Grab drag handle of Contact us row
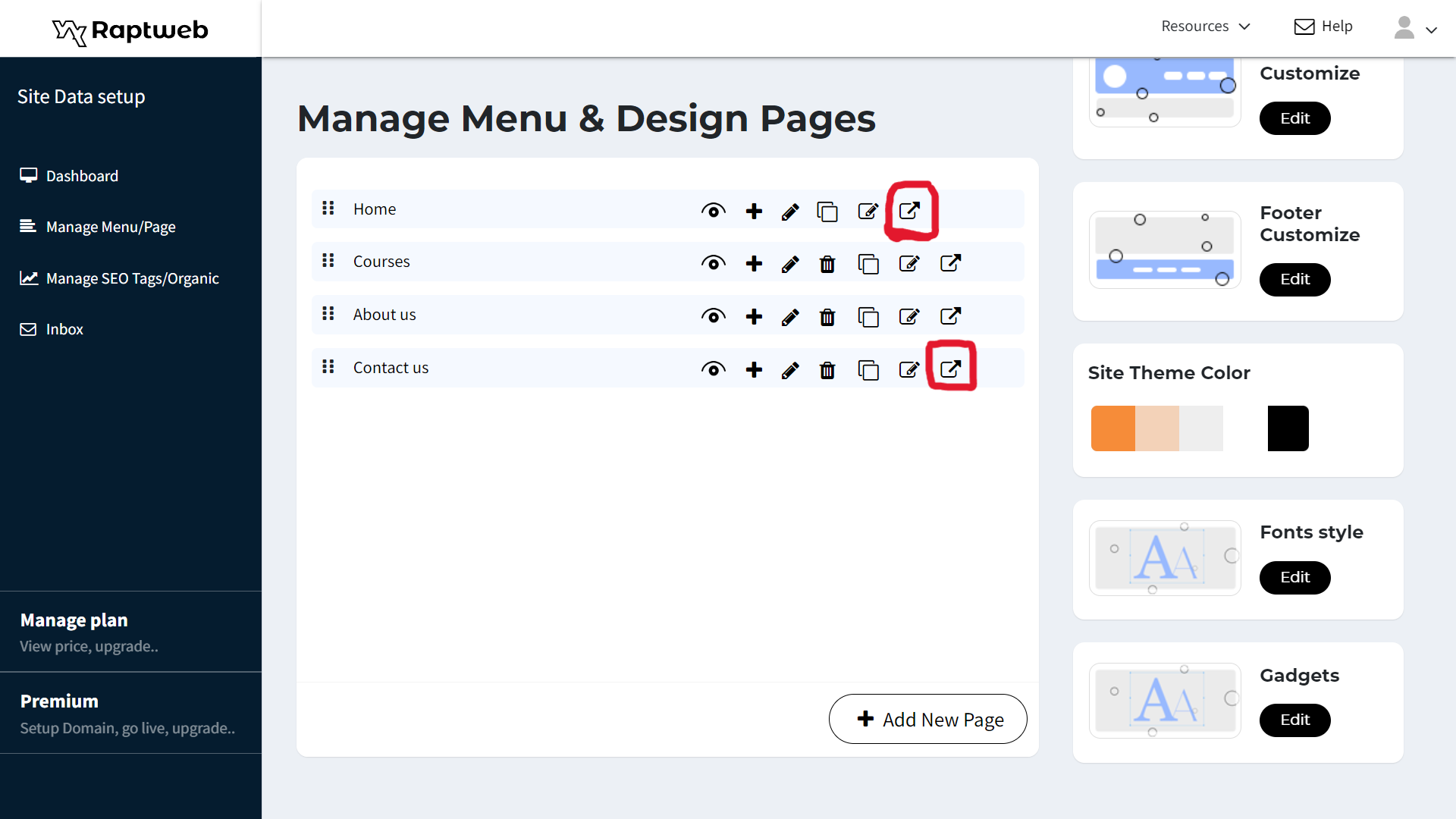 [x=328, y=366]
